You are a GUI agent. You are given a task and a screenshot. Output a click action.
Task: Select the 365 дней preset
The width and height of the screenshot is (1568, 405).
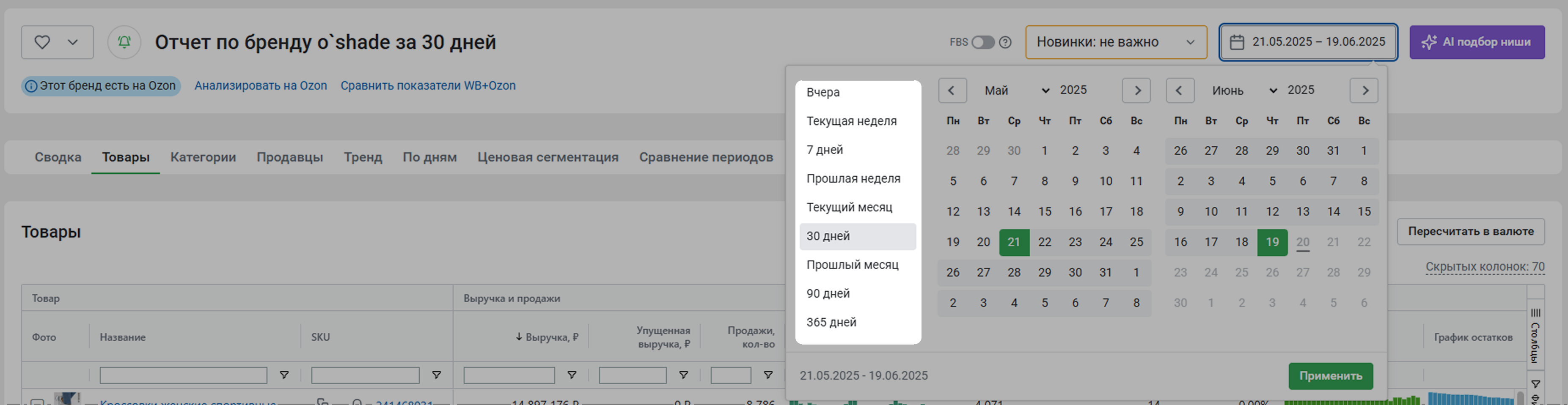pos(858,322)
